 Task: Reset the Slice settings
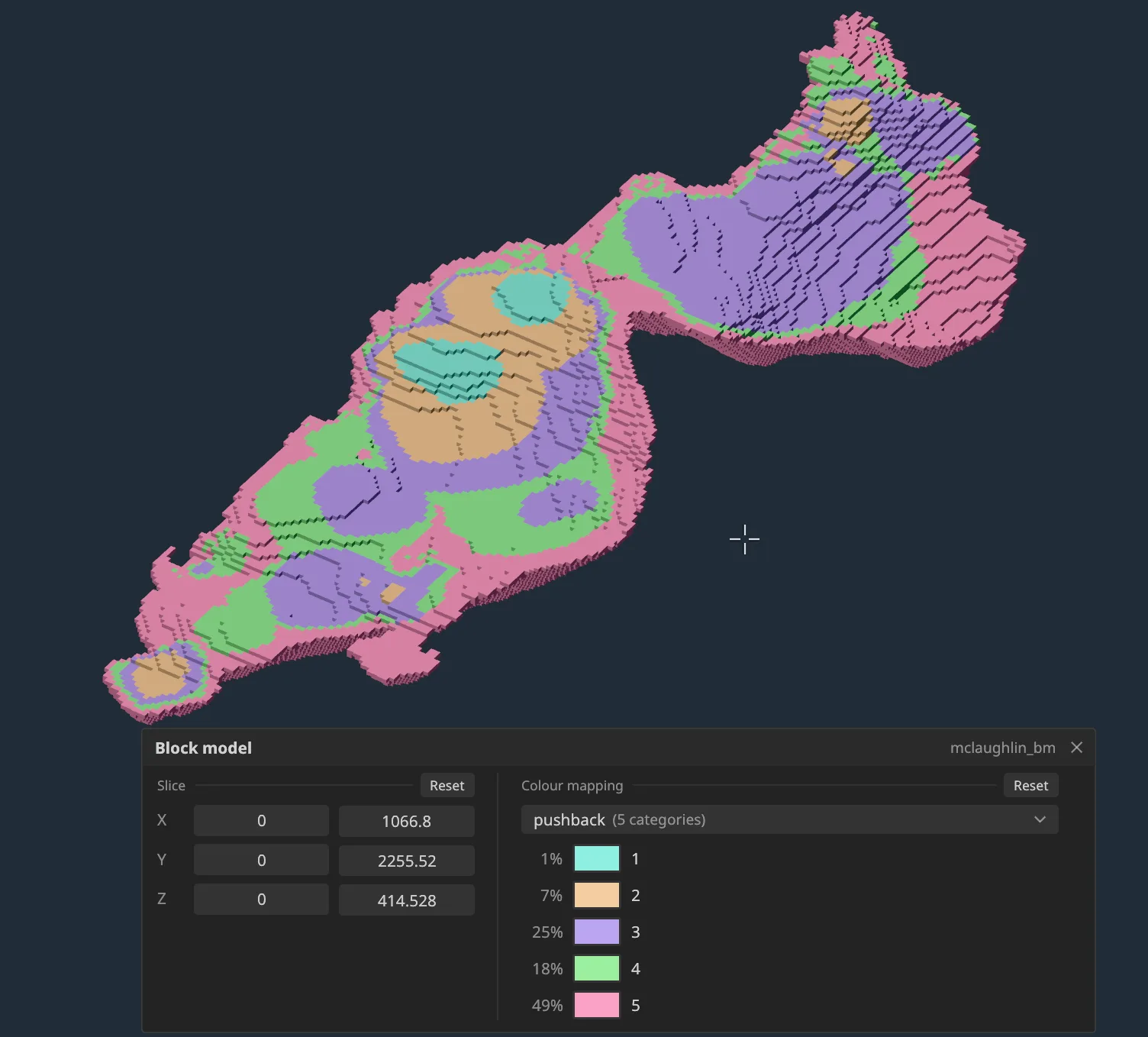point(447,785)
